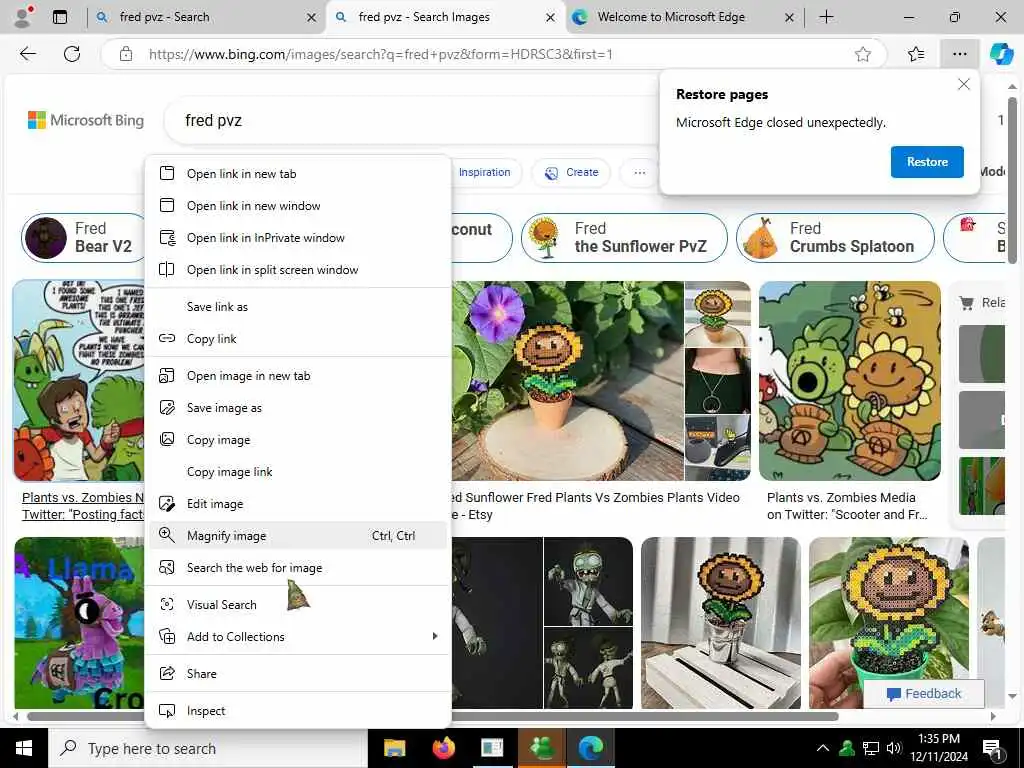Open sunflower bead in metal pot image
The image size is (1024, 768).
720,623
